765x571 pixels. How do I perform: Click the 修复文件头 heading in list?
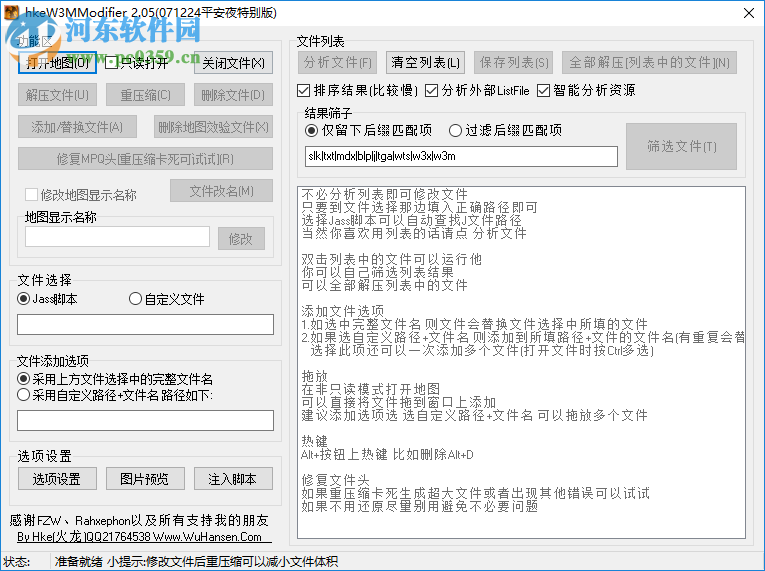pyautogui.click(x=336, y=480)
